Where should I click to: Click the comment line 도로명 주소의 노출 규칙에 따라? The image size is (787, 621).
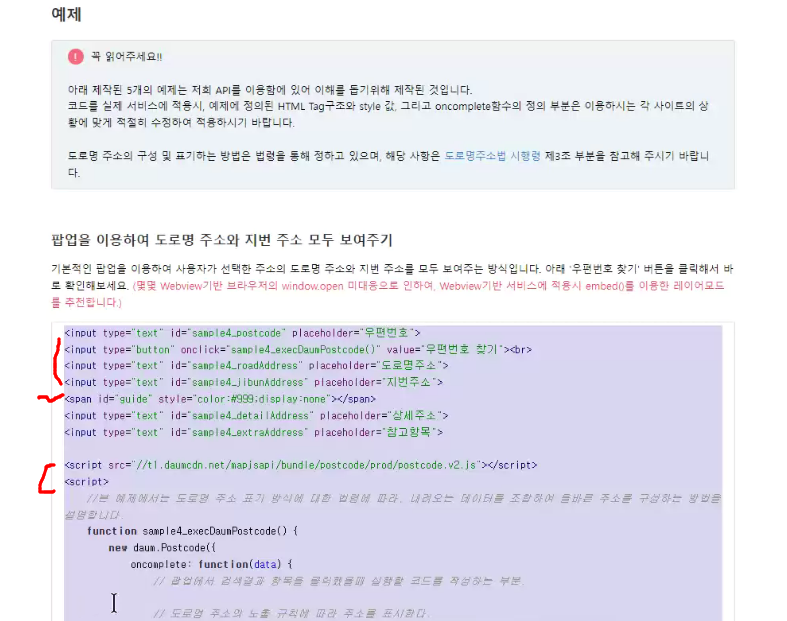pyautogui.click(x=291, y=613)
